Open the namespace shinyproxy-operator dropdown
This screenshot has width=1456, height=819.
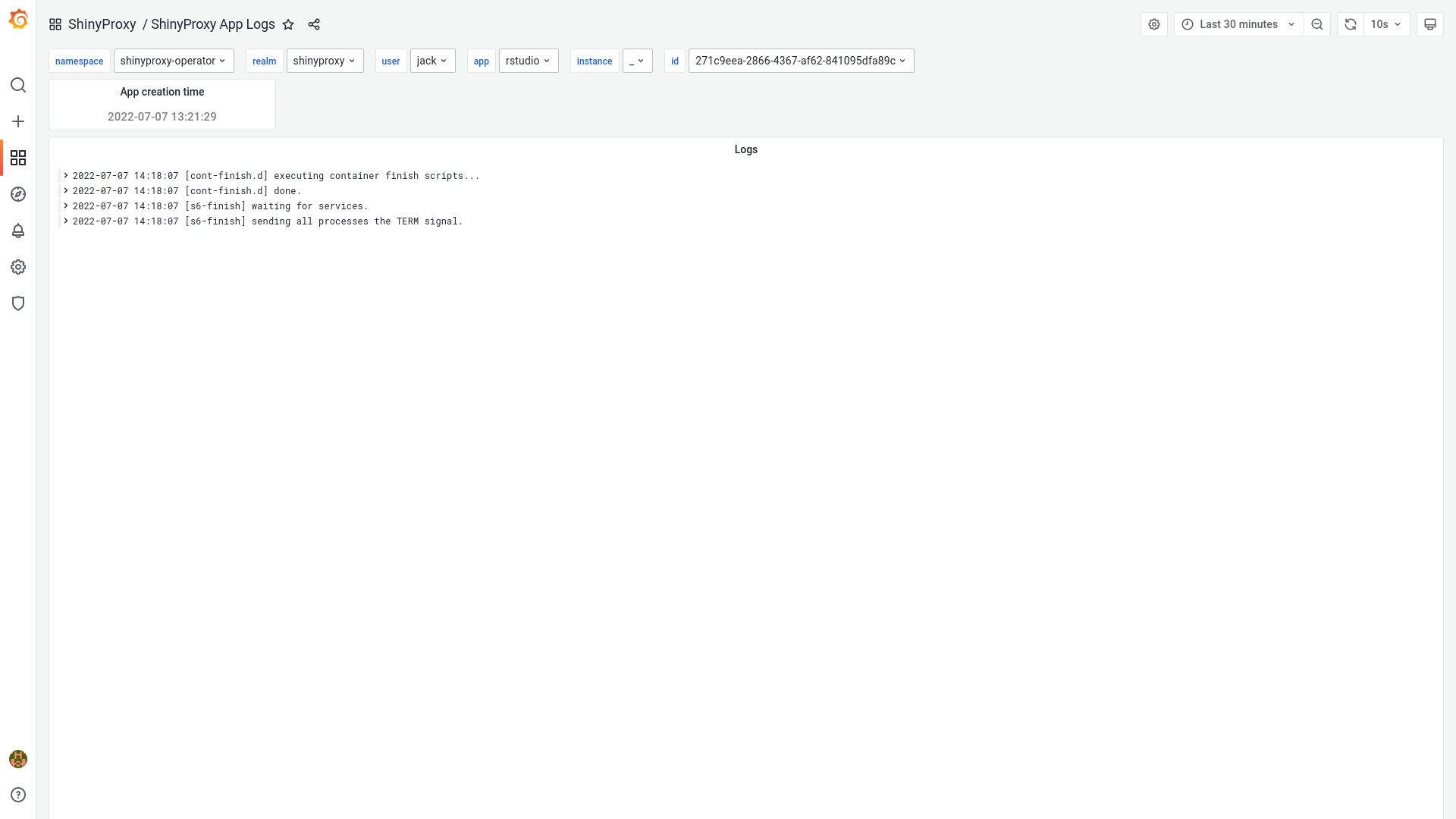[174, 61]
